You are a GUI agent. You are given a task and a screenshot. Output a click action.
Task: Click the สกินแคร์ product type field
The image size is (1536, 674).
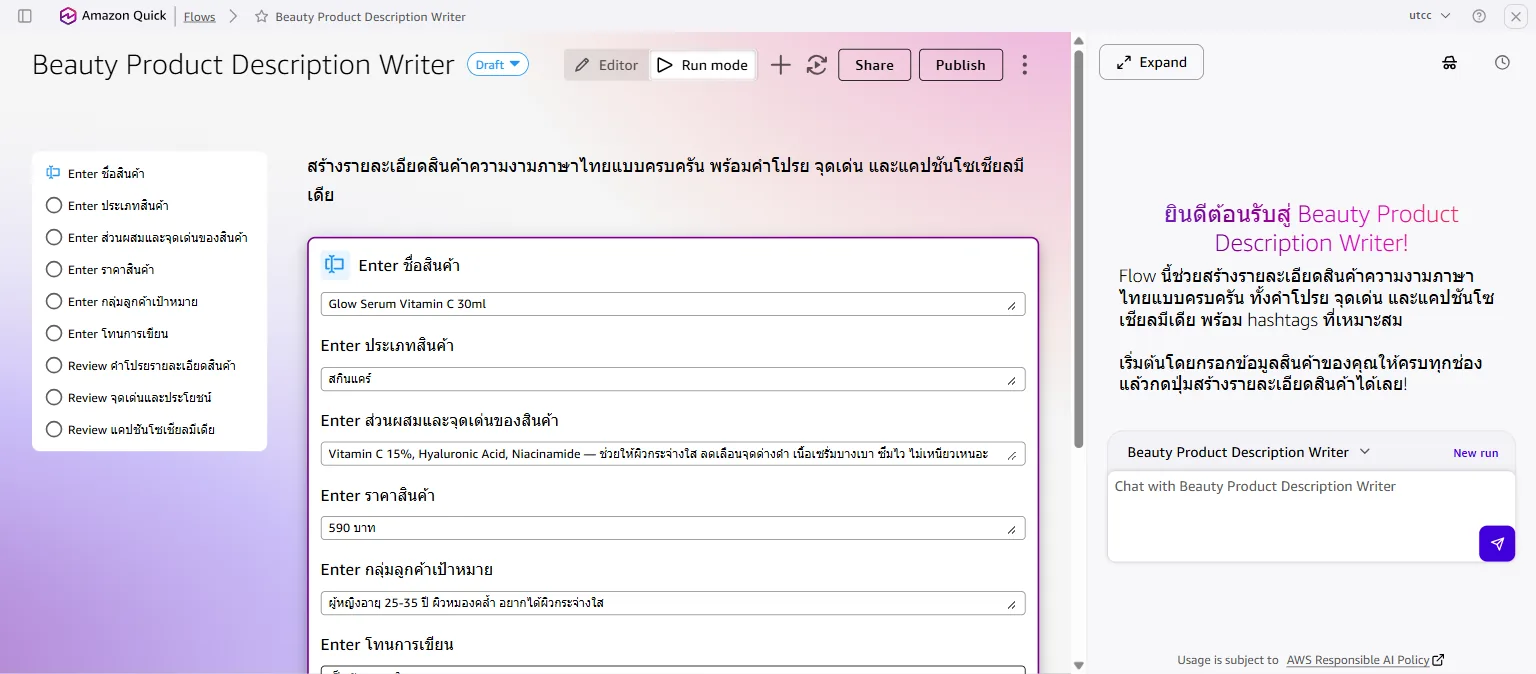click(673, 379)
